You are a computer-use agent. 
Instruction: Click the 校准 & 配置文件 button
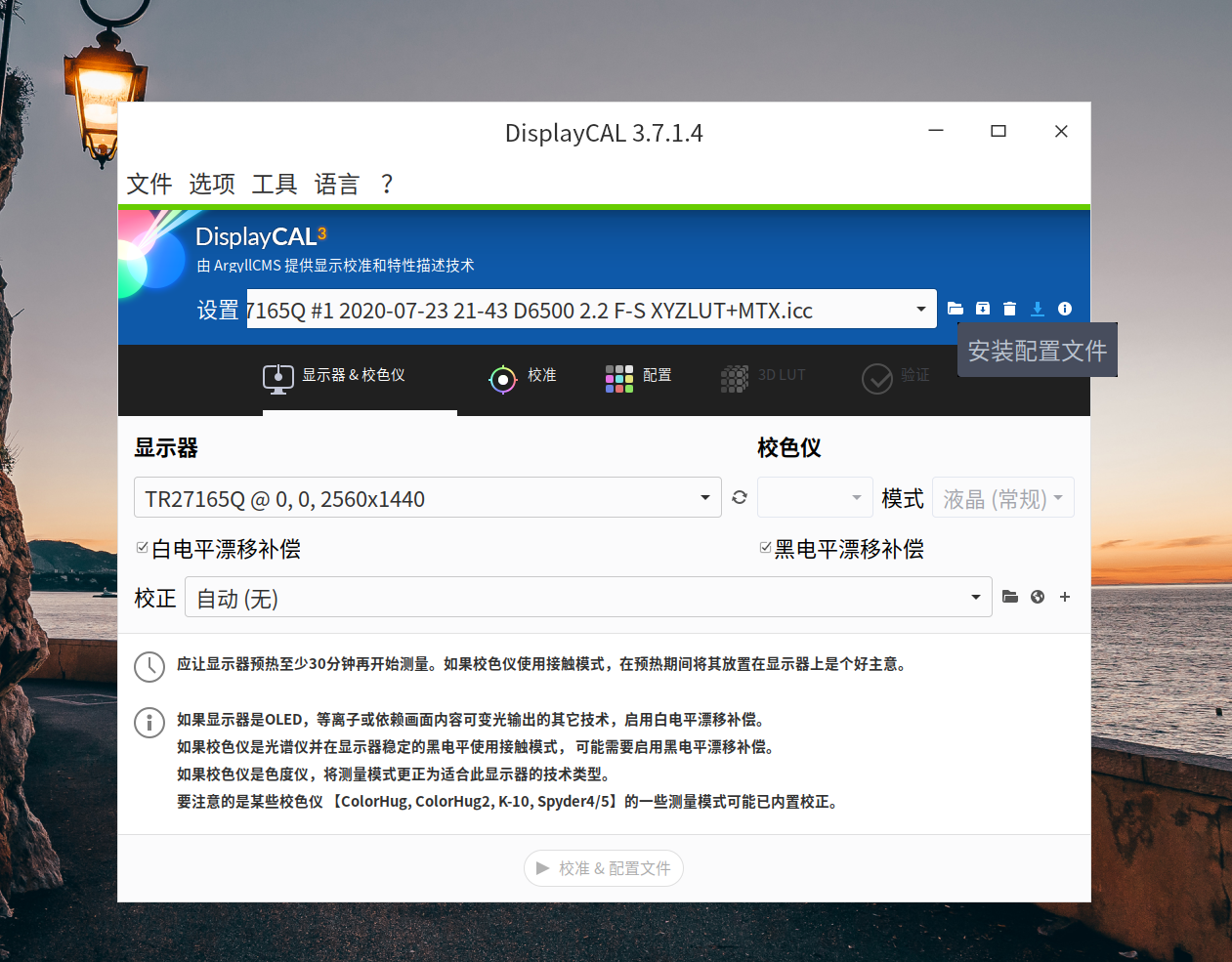(x=604, y=868)
